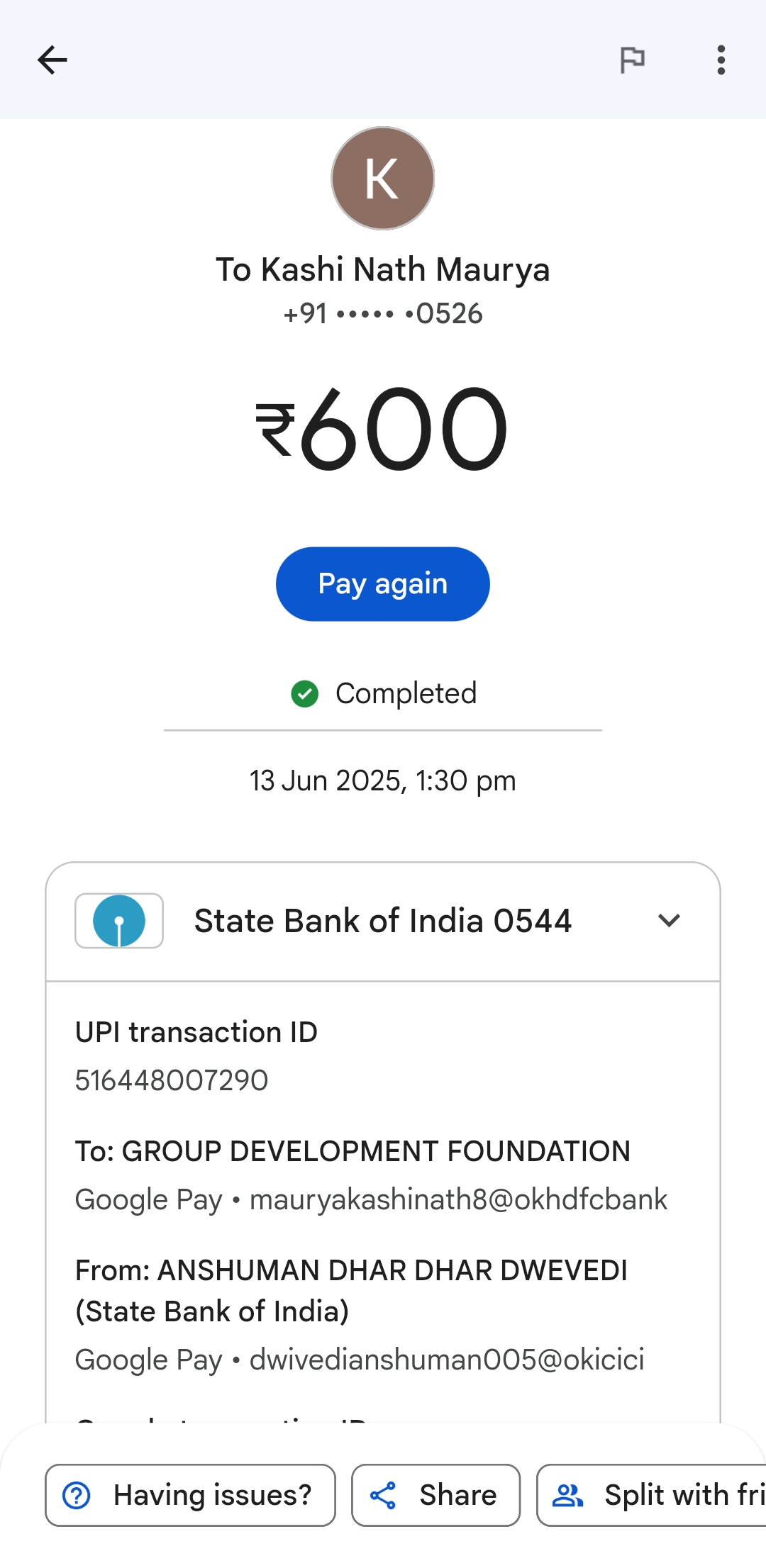Tap the UPI transaction ID number
The image size is (766, 1568).
click(172, 1080)
